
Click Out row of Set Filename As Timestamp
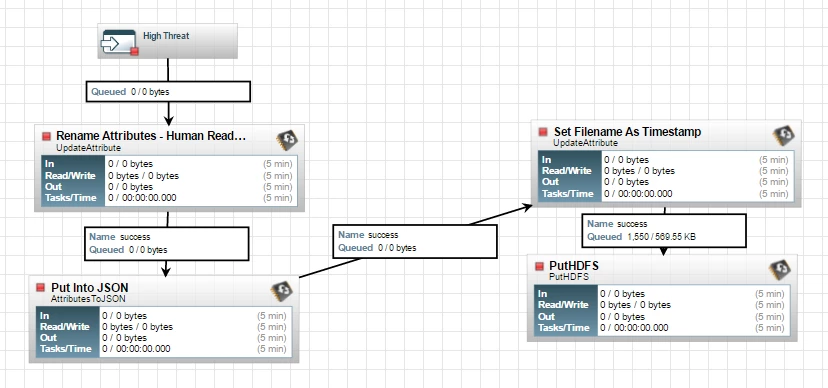click(666, 182)
